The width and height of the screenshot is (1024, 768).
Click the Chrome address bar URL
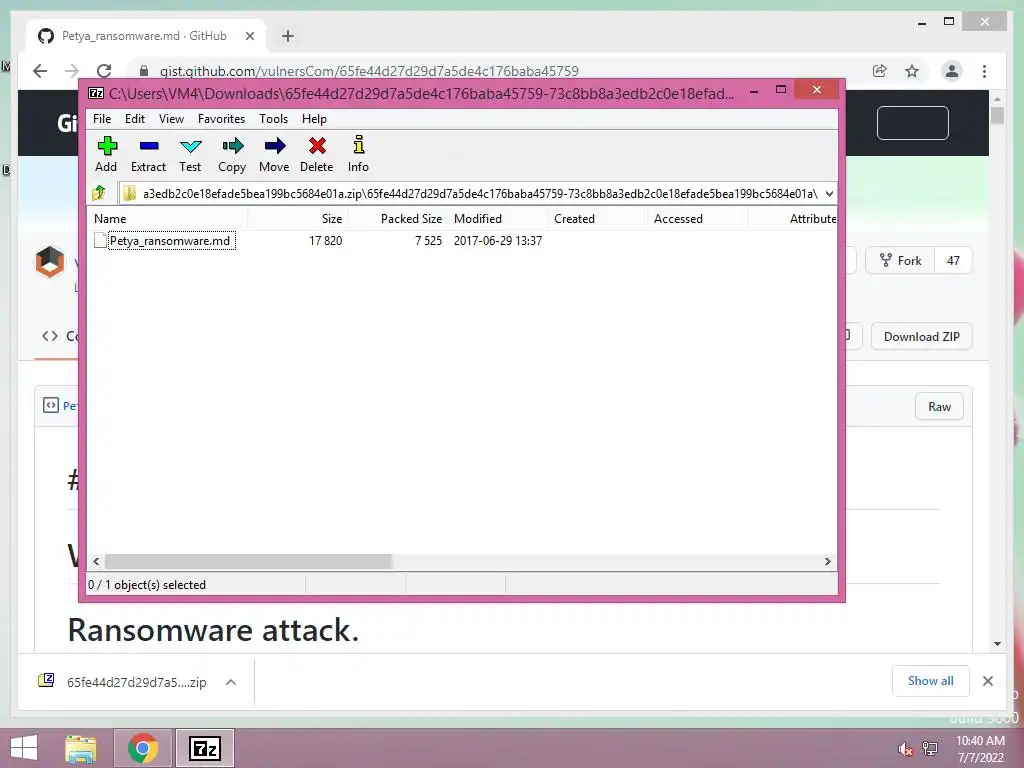(369, 71)
